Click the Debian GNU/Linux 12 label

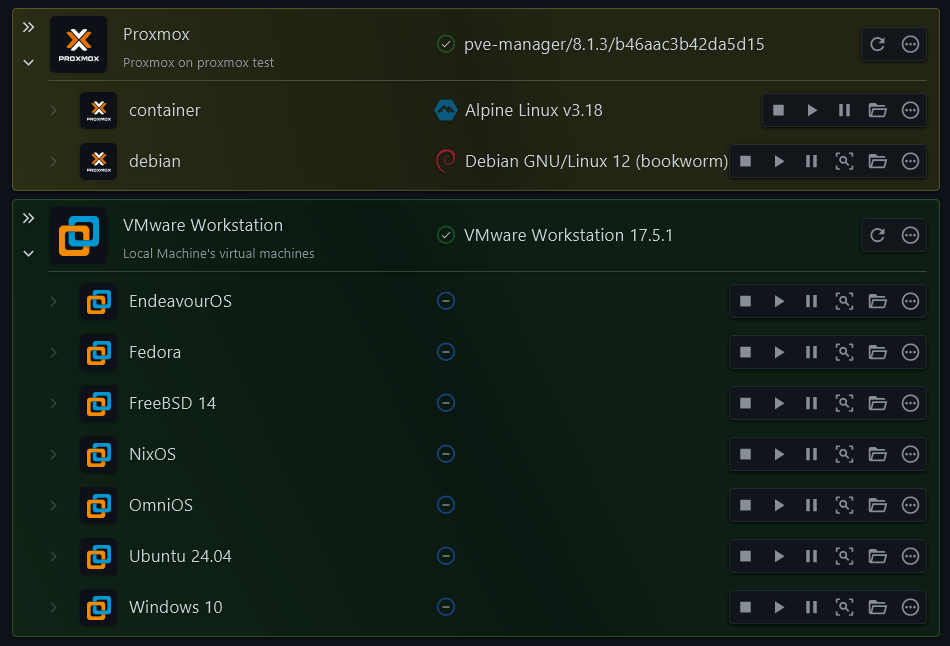[x=596, y=161]
